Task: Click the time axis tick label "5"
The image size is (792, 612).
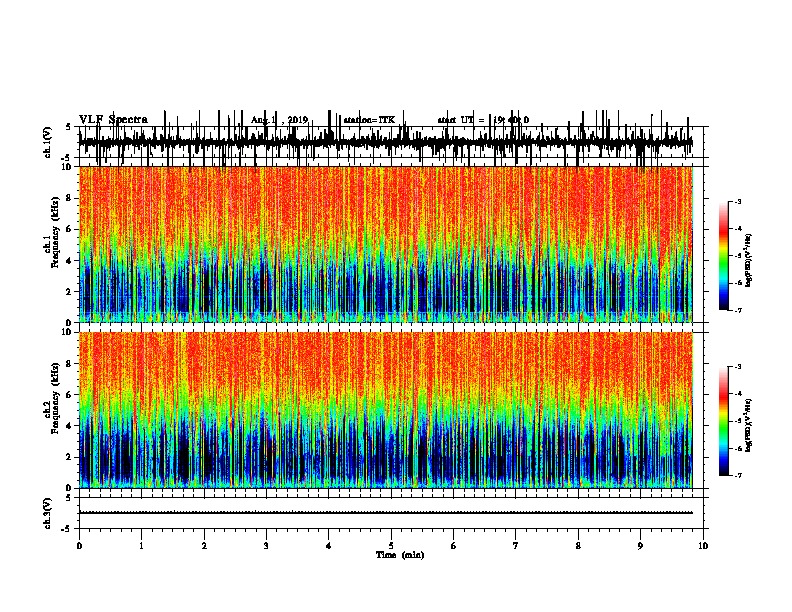Action: [391, 546]
